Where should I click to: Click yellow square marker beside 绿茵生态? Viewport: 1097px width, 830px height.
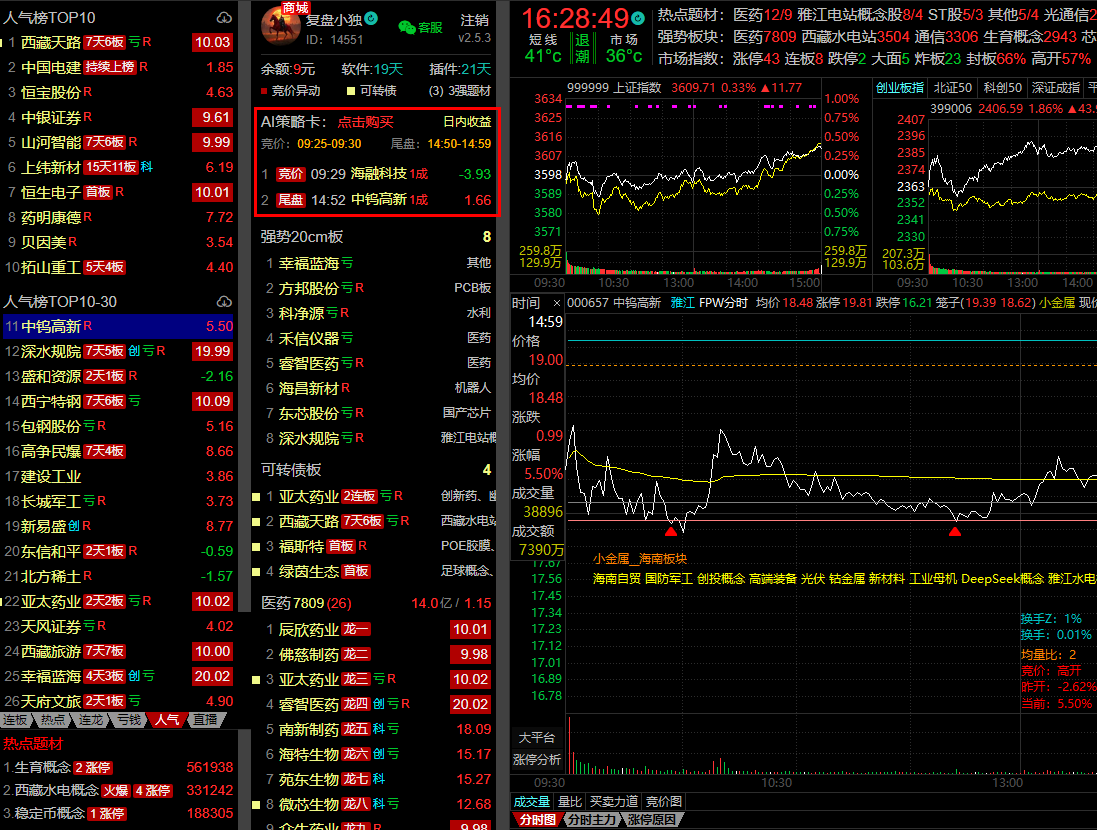click(x=256, y=572)
